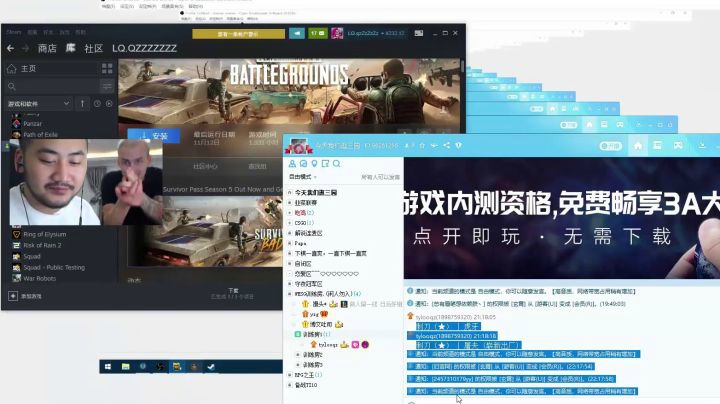Click the download icon in the YY top bar
This screenshot has height=404, width=720.
pos(702,146)
